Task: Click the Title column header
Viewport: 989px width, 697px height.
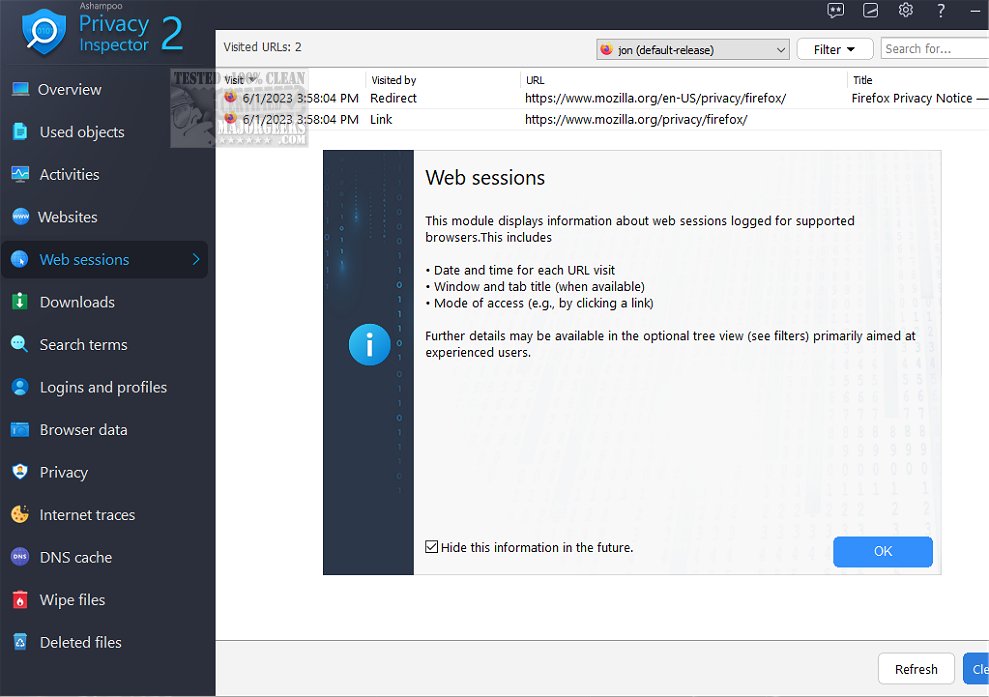Action: pyautogui.click(x=862, y=80)
